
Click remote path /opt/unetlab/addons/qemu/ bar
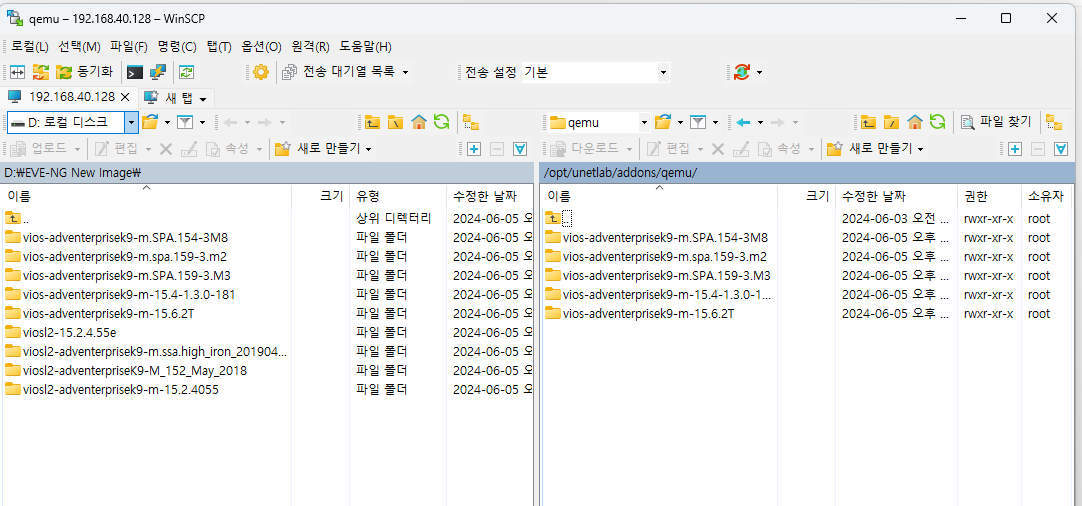click(807, 173)
